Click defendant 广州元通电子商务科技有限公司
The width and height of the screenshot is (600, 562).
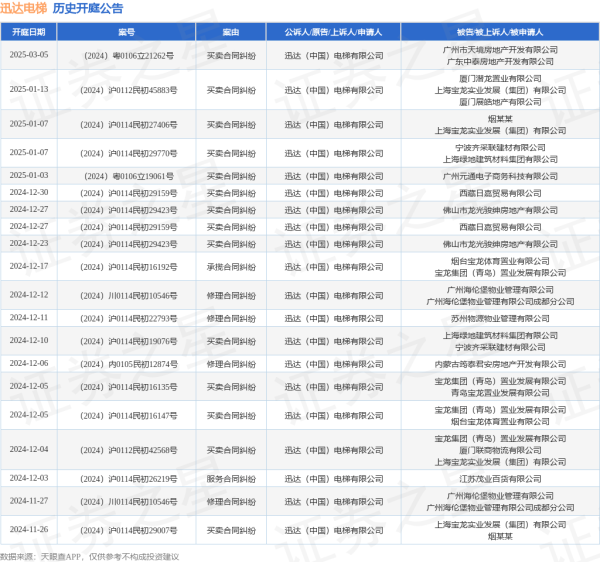(500, 176)
